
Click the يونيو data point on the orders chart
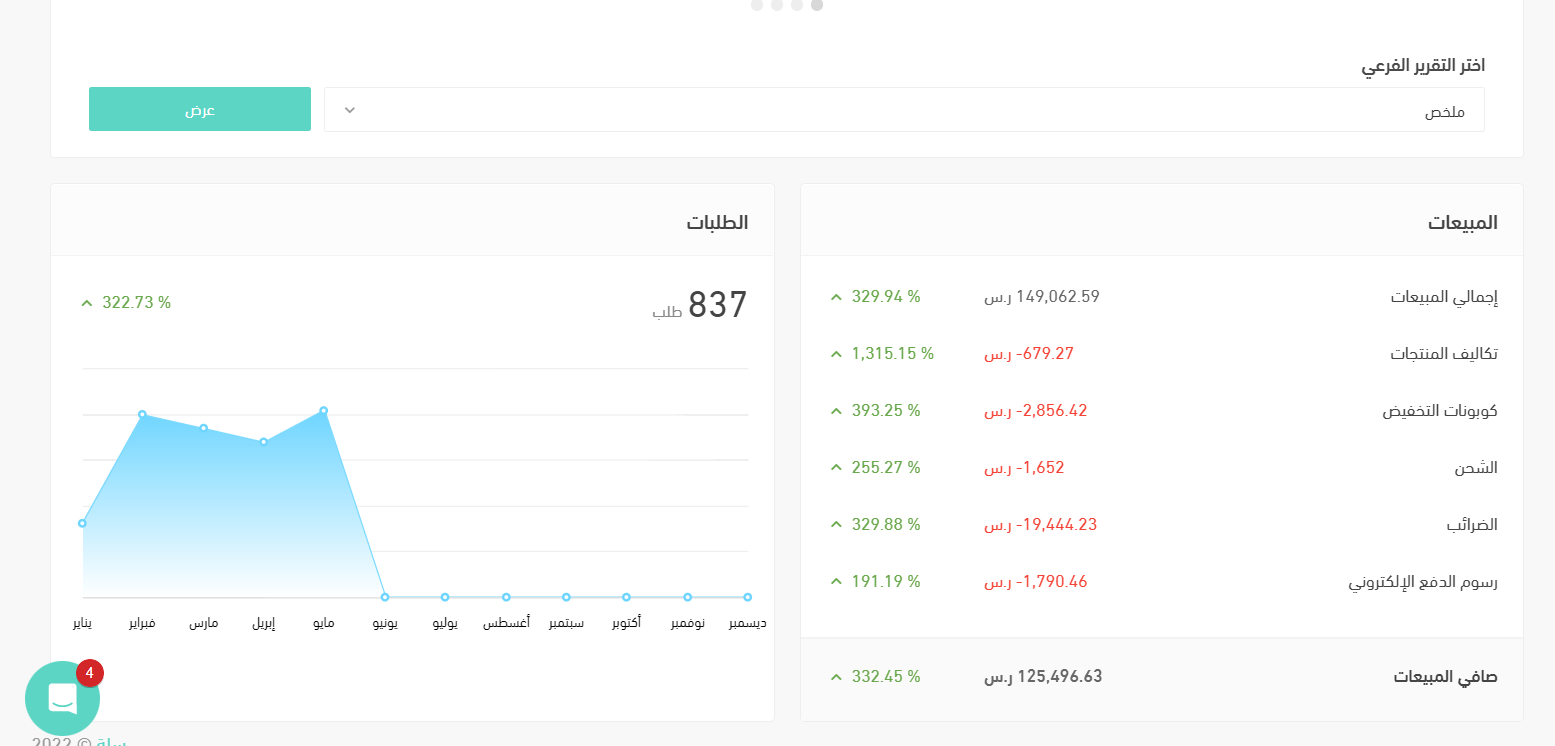coord(385,597)
